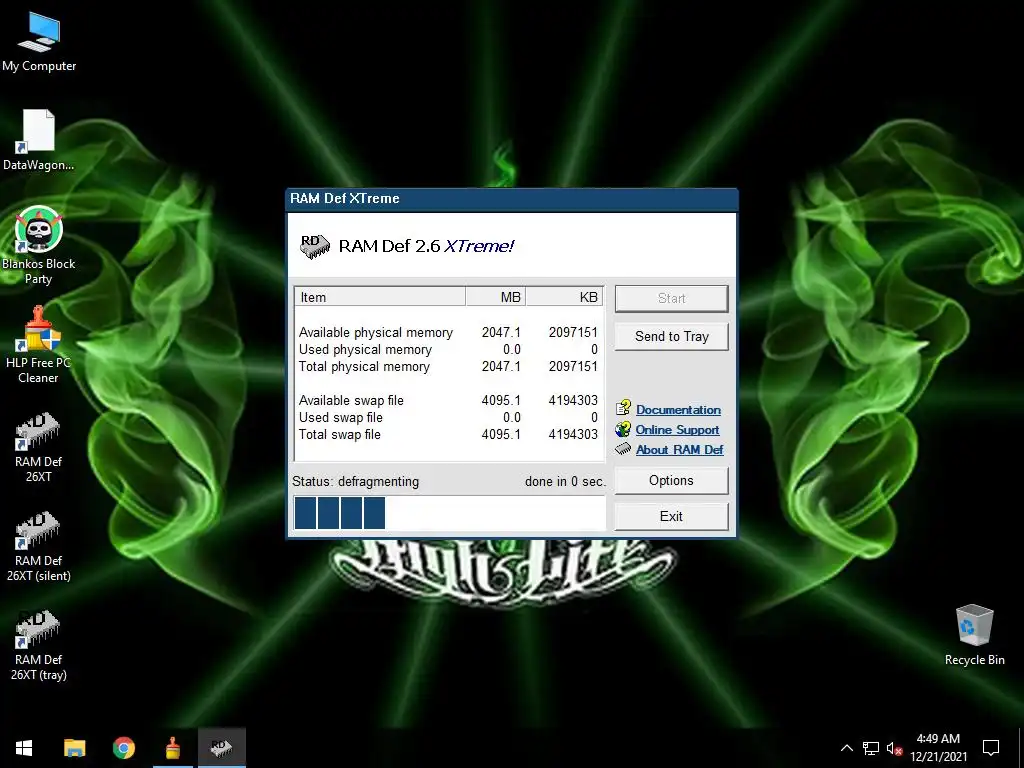The image size is (1024, 768).
Task: Open the Online Support link
Action: tap(677, 430)
